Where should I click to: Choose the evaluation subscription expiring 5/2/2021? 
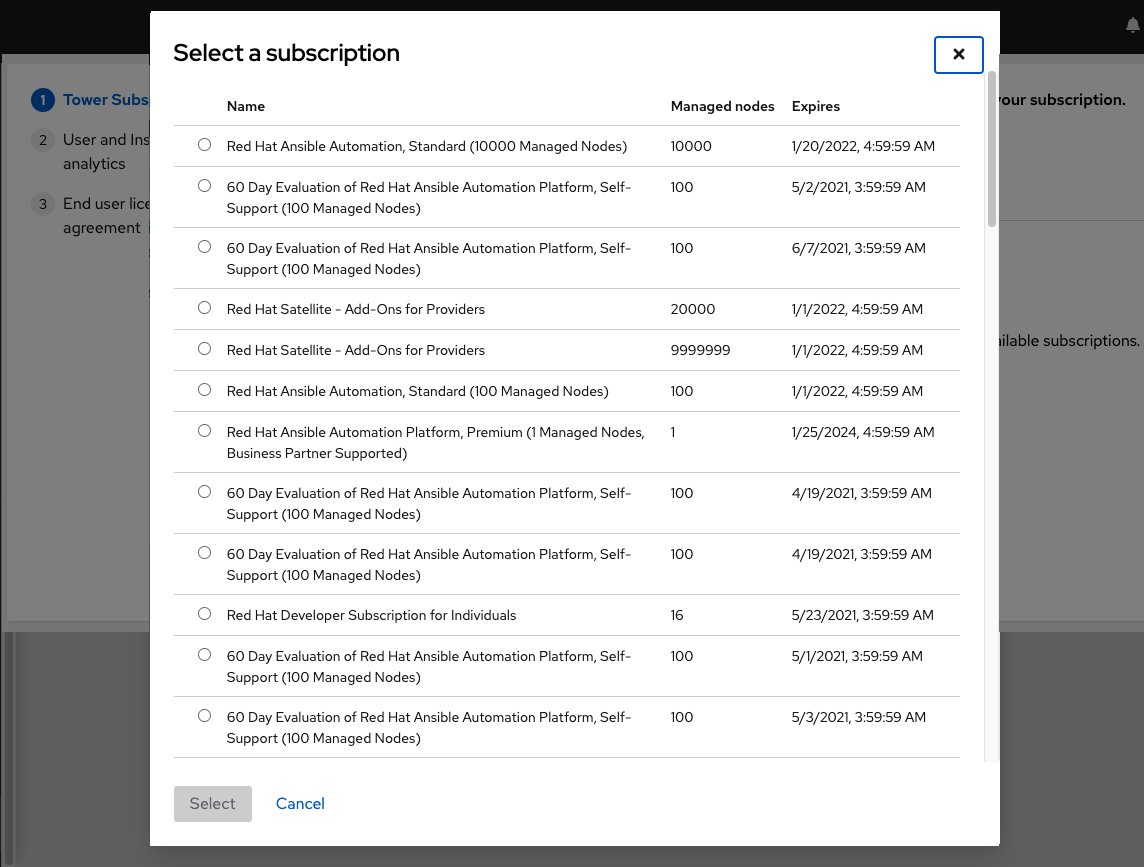pyautogui.click(x=205, y=186)
